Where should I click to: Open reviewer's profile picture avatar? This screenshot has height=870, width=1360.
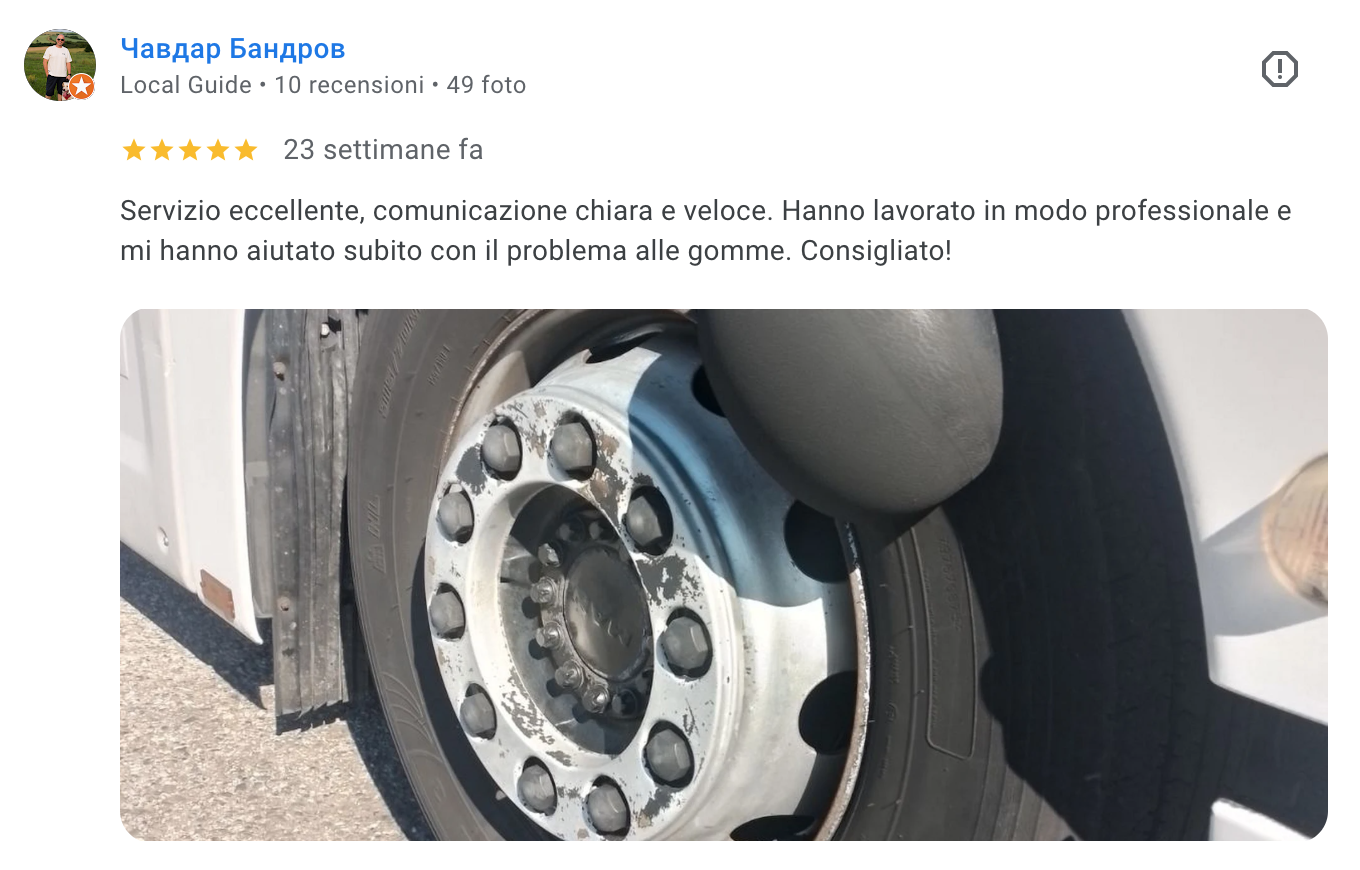pos(60,65)
